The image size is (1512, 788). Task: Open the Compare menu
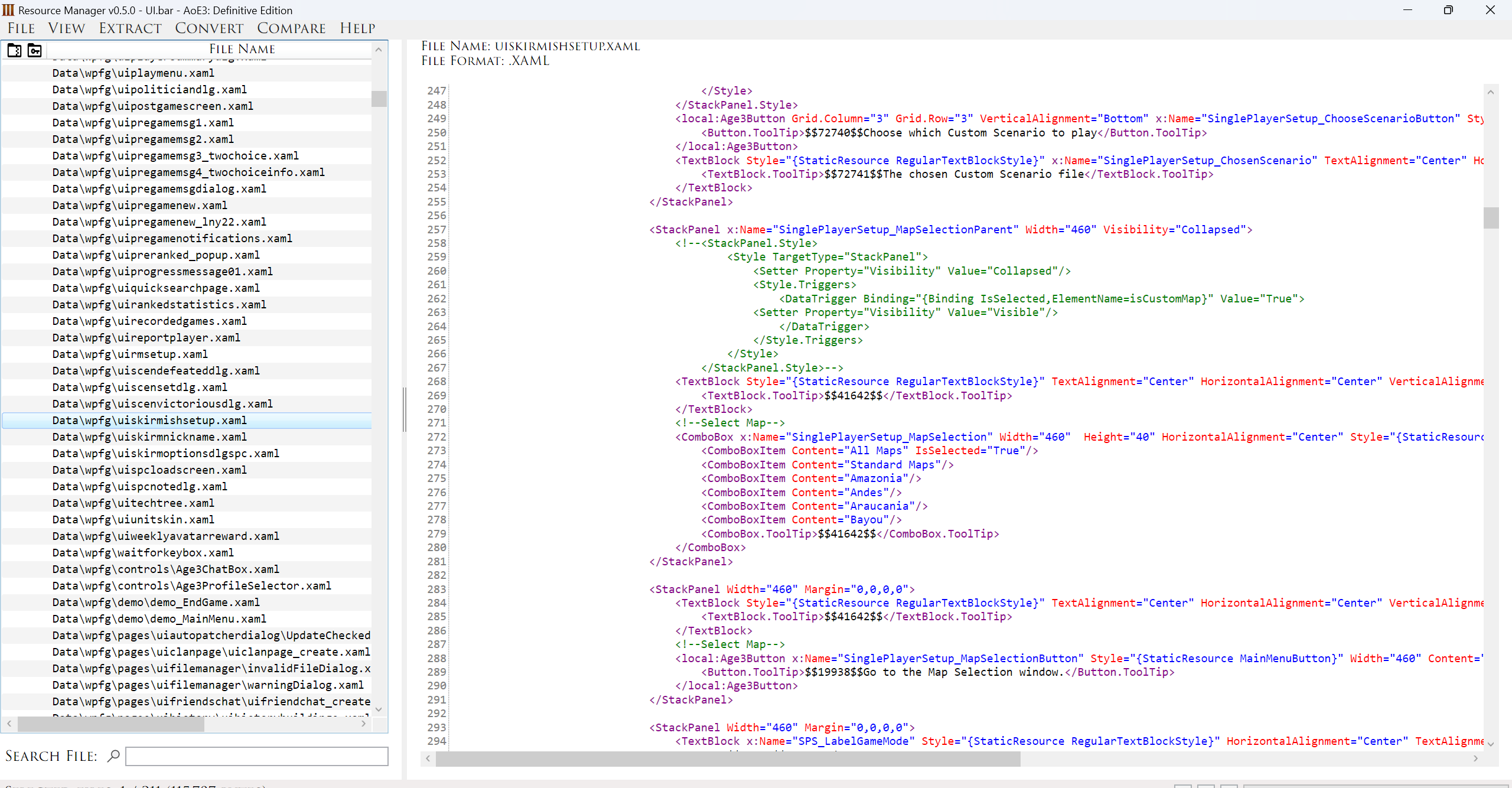click(291, 28)
